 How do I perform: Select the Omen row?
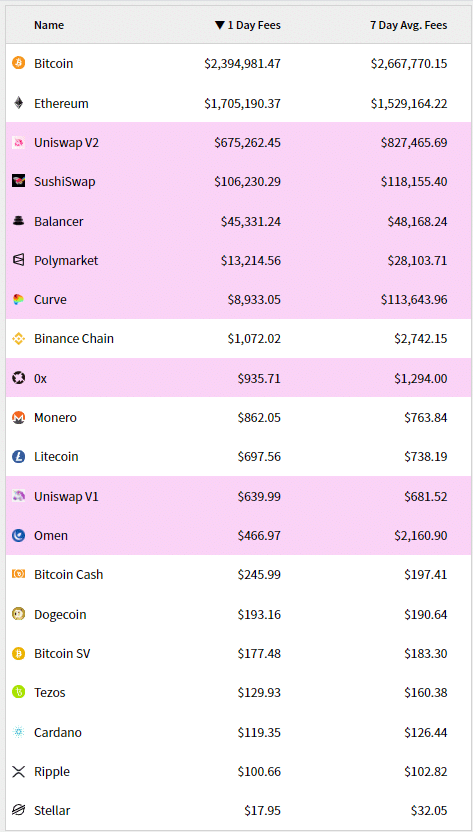click(x=239, y=535)
